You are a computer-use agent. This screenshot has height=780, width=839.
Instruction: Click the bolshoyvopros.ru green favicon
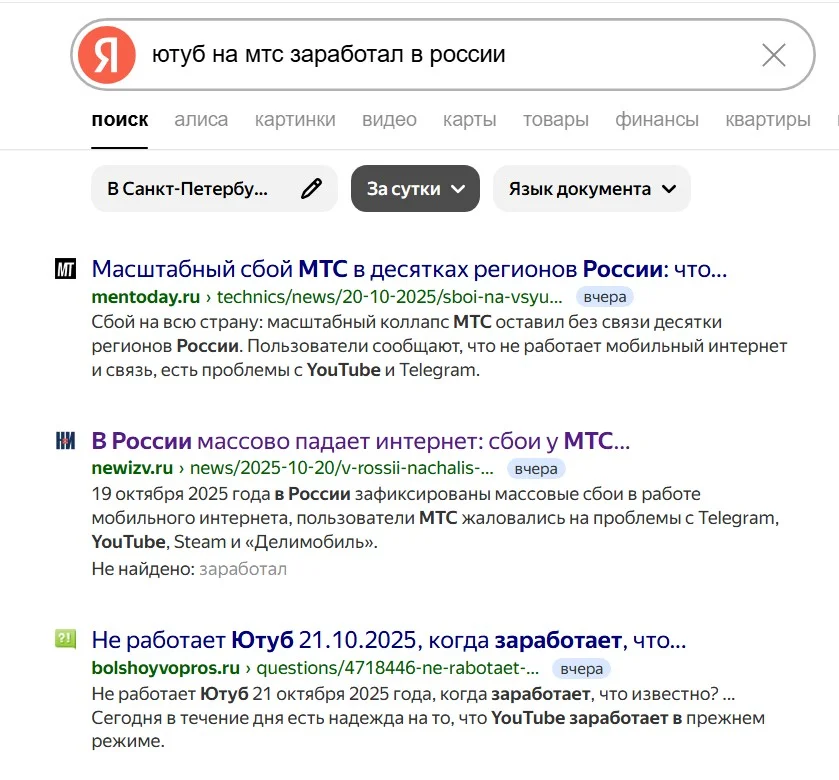tap(66, 639)
